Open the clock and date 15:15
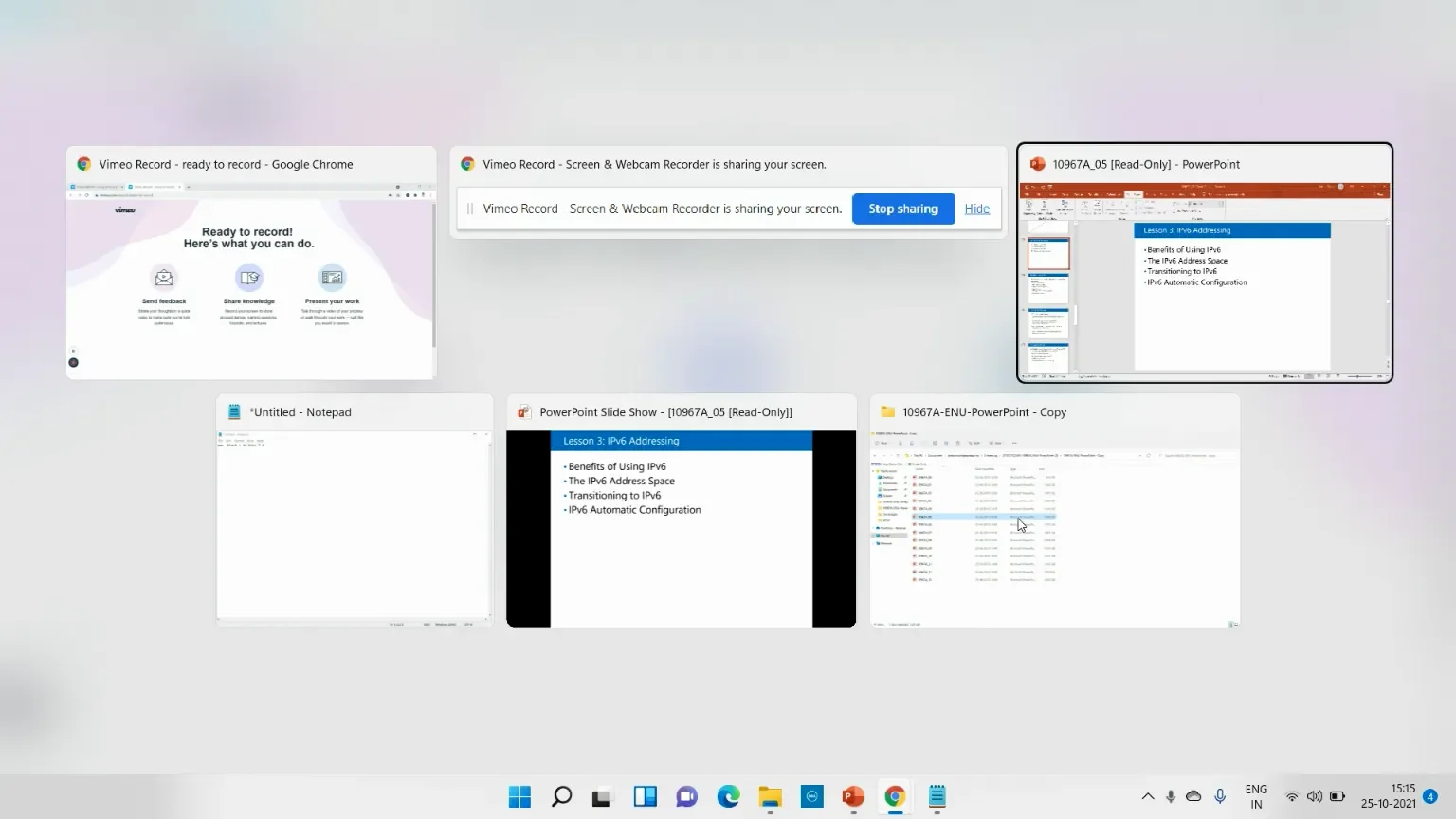 click(x=1389, y=796)
